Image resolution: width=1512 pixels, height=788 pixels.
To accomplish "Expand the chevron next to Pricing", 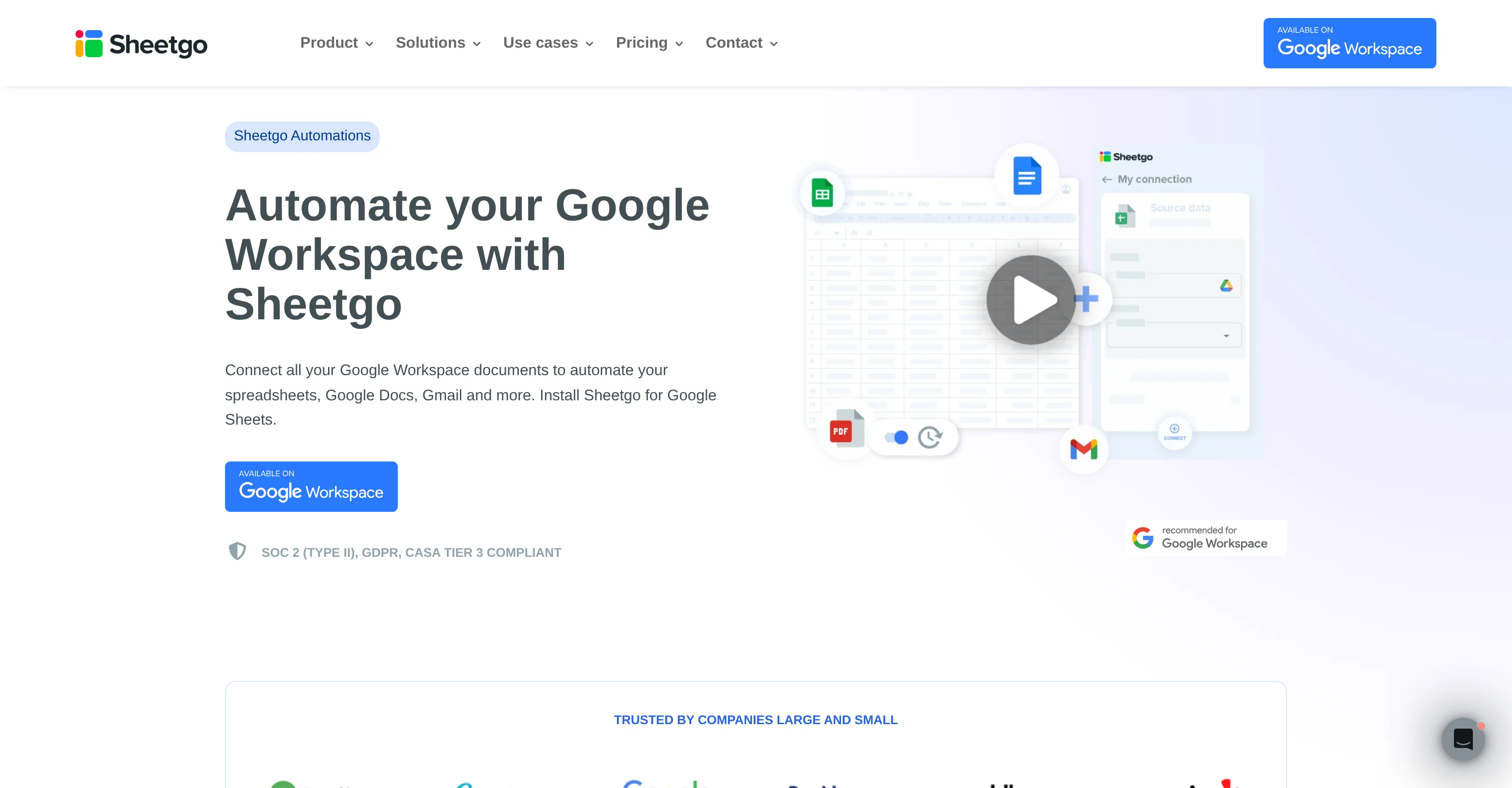I will pyautogui.click(x=679, y=44).
